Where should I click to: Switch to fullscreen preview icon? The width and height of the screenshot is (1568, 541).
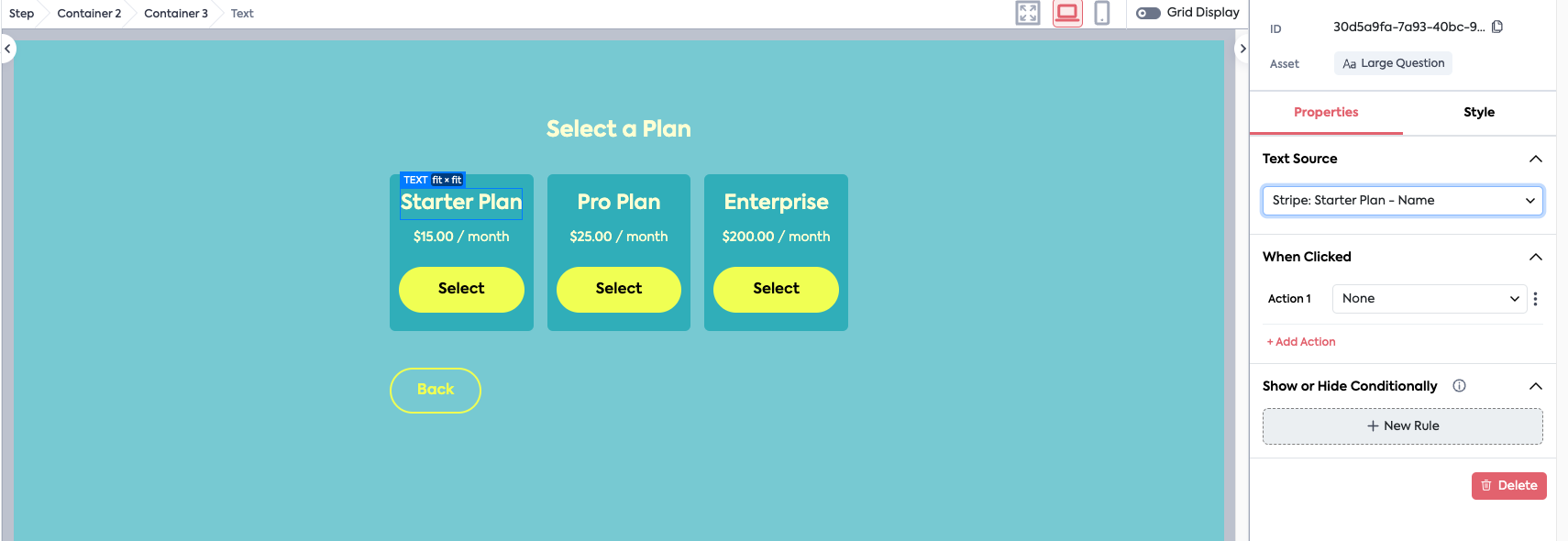coord(1028,13)
